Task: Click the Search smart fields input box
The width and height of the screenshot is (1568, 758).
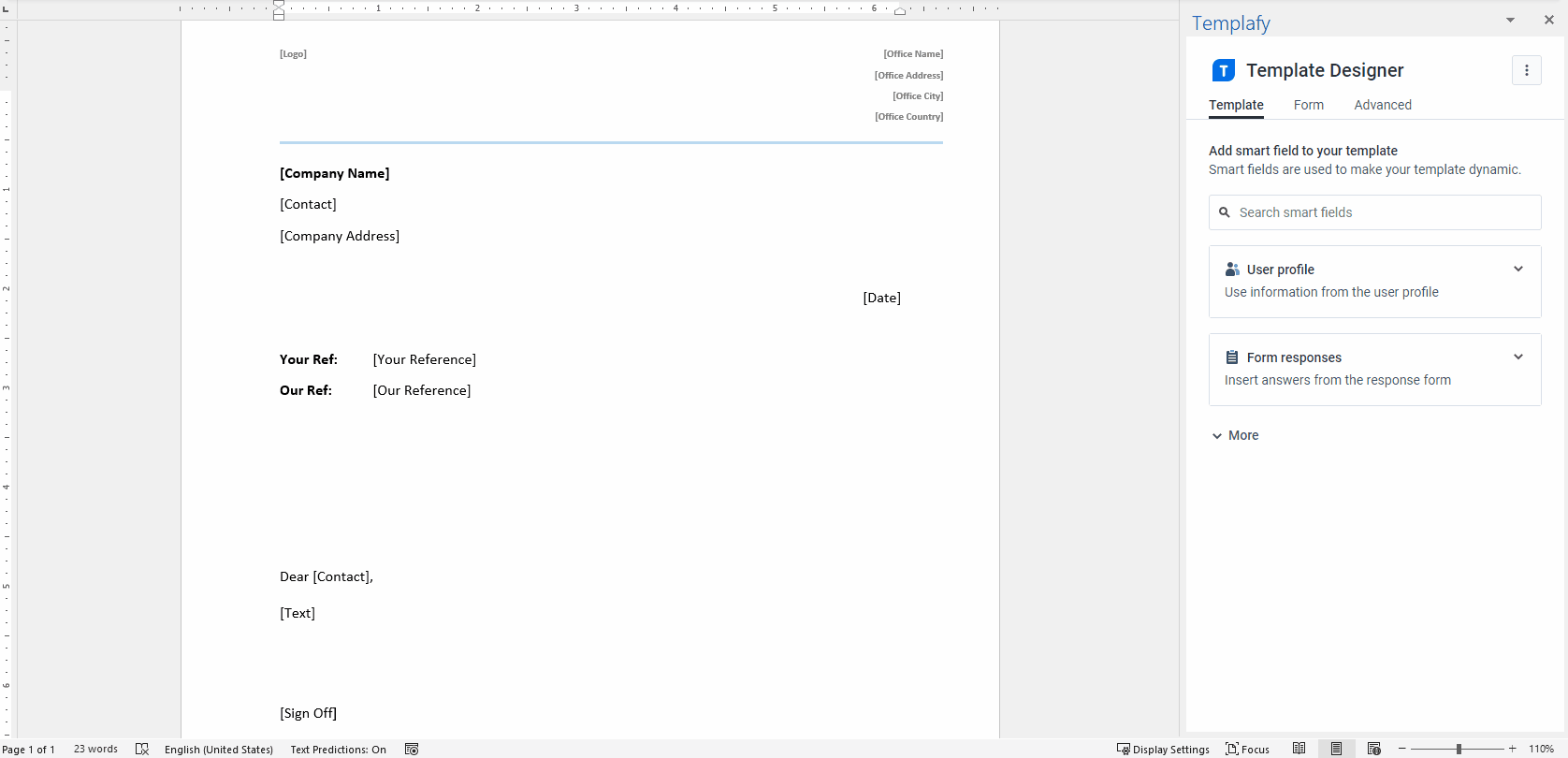Action: [x=1374, y=212]
